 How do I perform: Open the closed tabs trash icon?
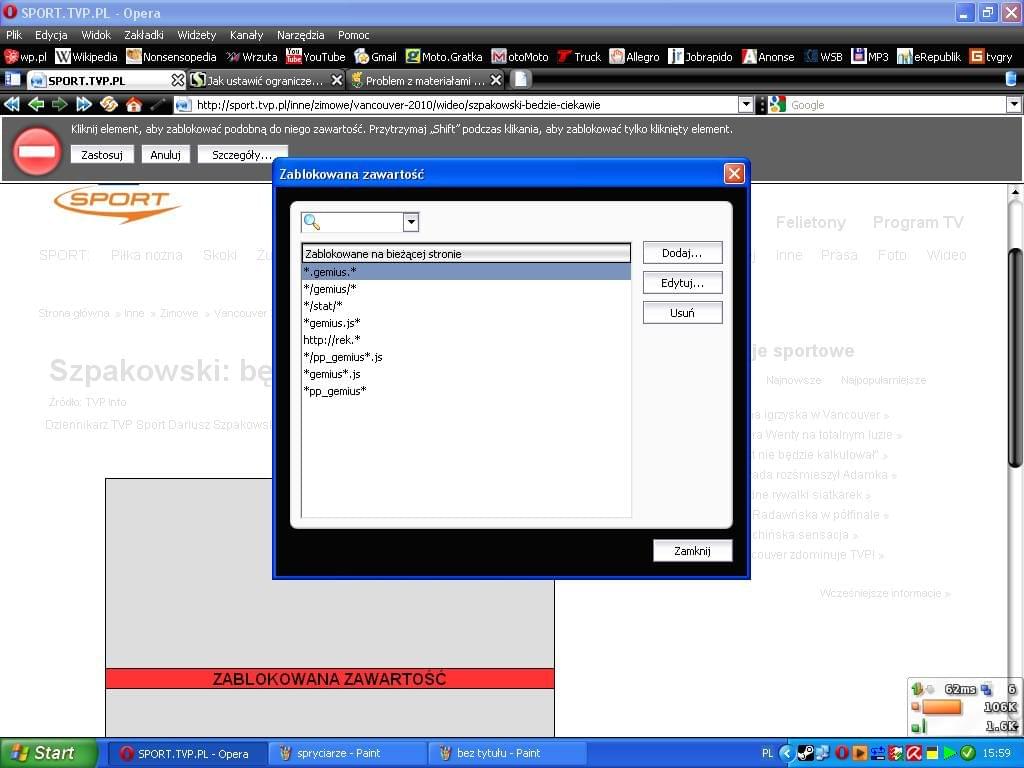[x=1011, y=80]
